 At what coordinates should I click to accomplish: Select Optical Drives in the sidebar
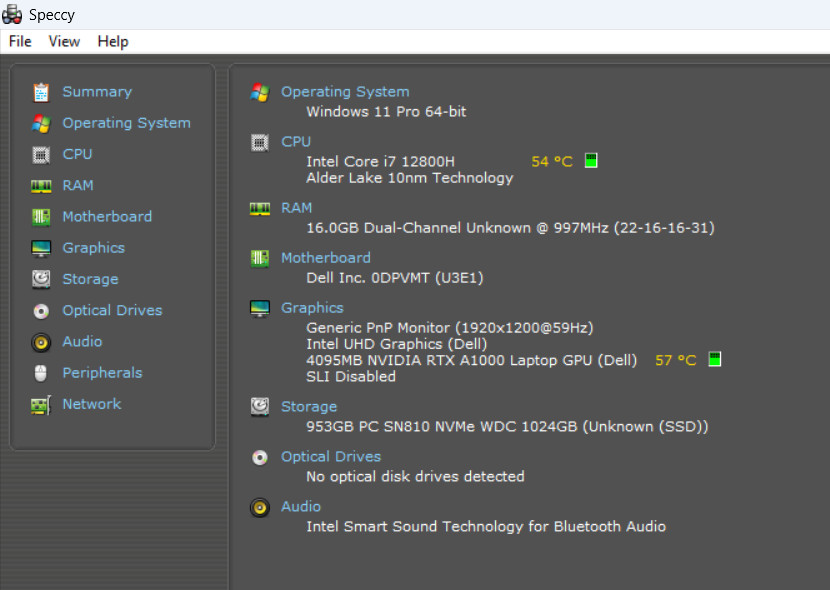click(x=112, y=310)
